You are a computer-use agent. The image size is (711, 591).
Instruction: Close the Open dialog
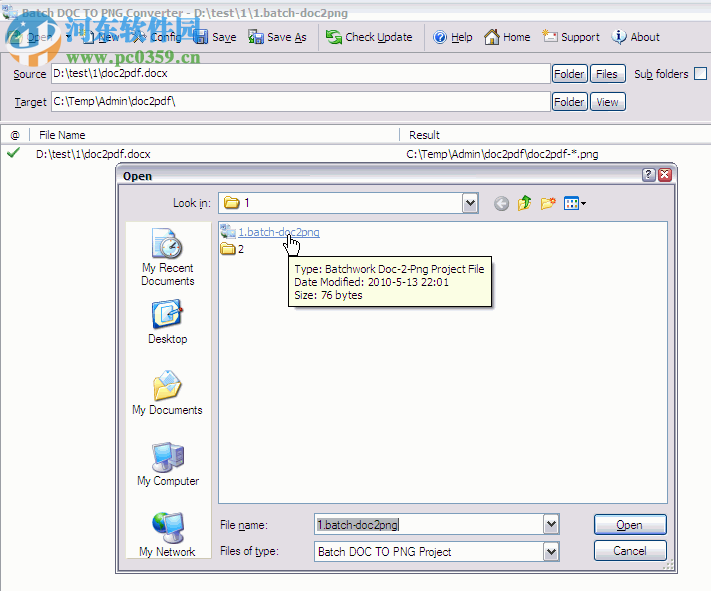pyautogui.click(x=665, y=175)
